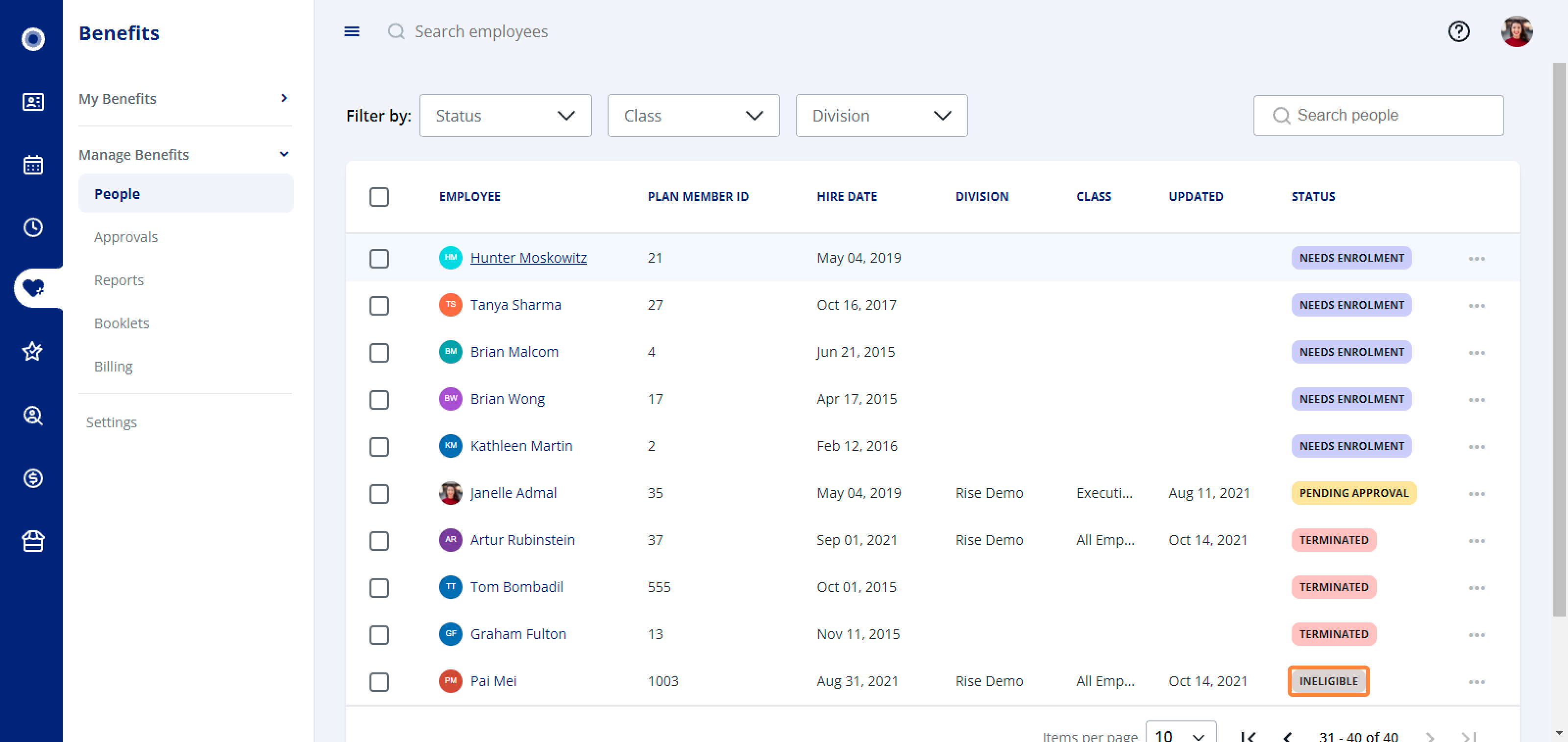Open the help question mark icon
Image resolution: width=1568 pixels, height=742 pixels.
click(1458, 31)
